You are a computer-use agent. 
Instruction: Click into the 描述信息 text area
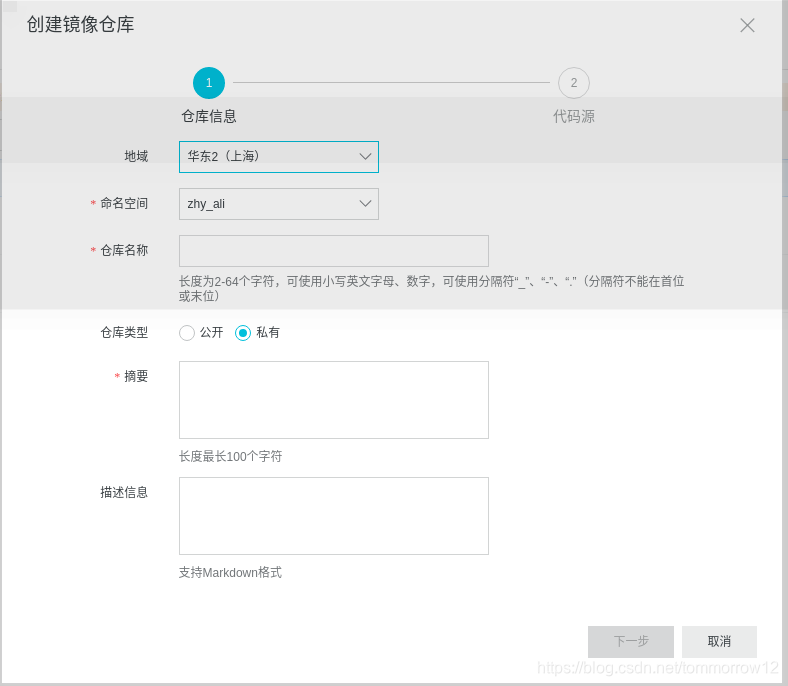tap(334, 516)
